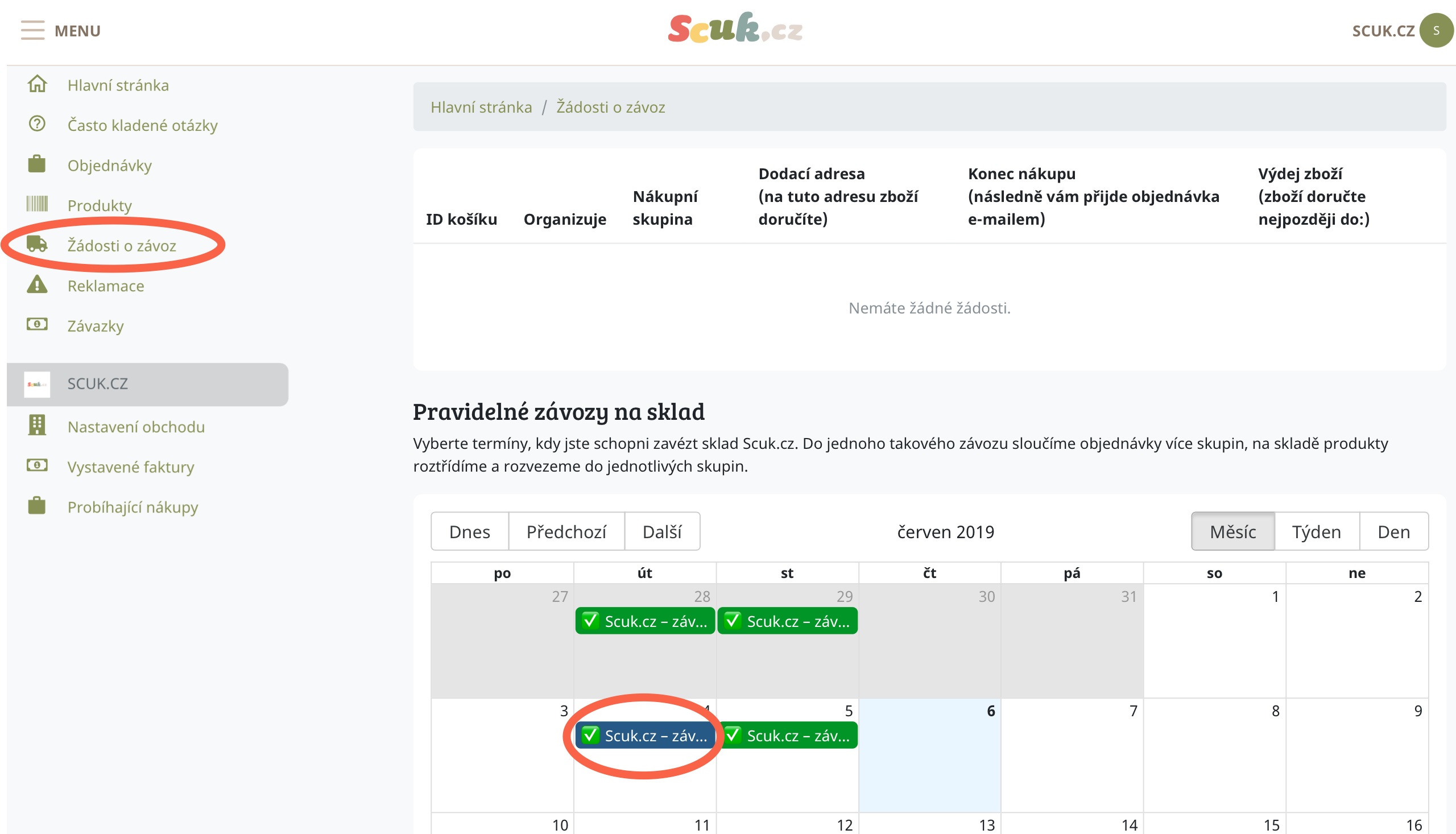Screen dimensions: 1456x834
Task: Open the Scuk.cz event label on June 5
Action: 798,735
